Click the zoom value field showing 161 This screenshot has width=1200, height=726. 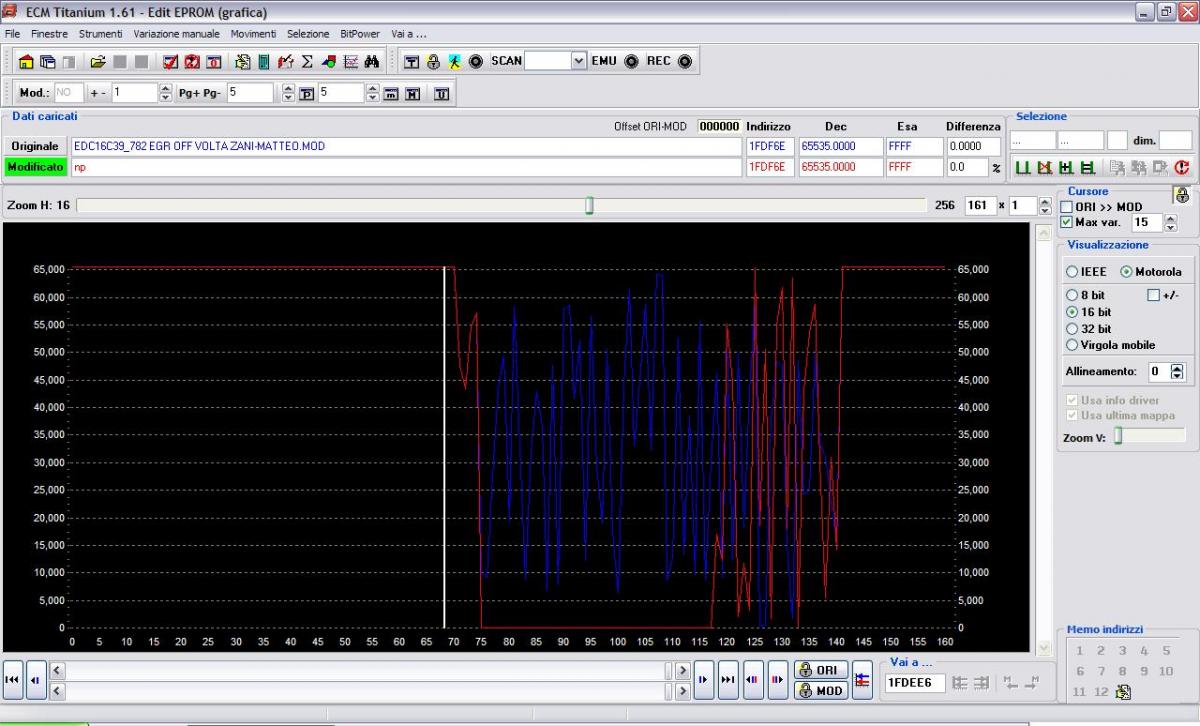pyautogui.click(x=979, y=205)
